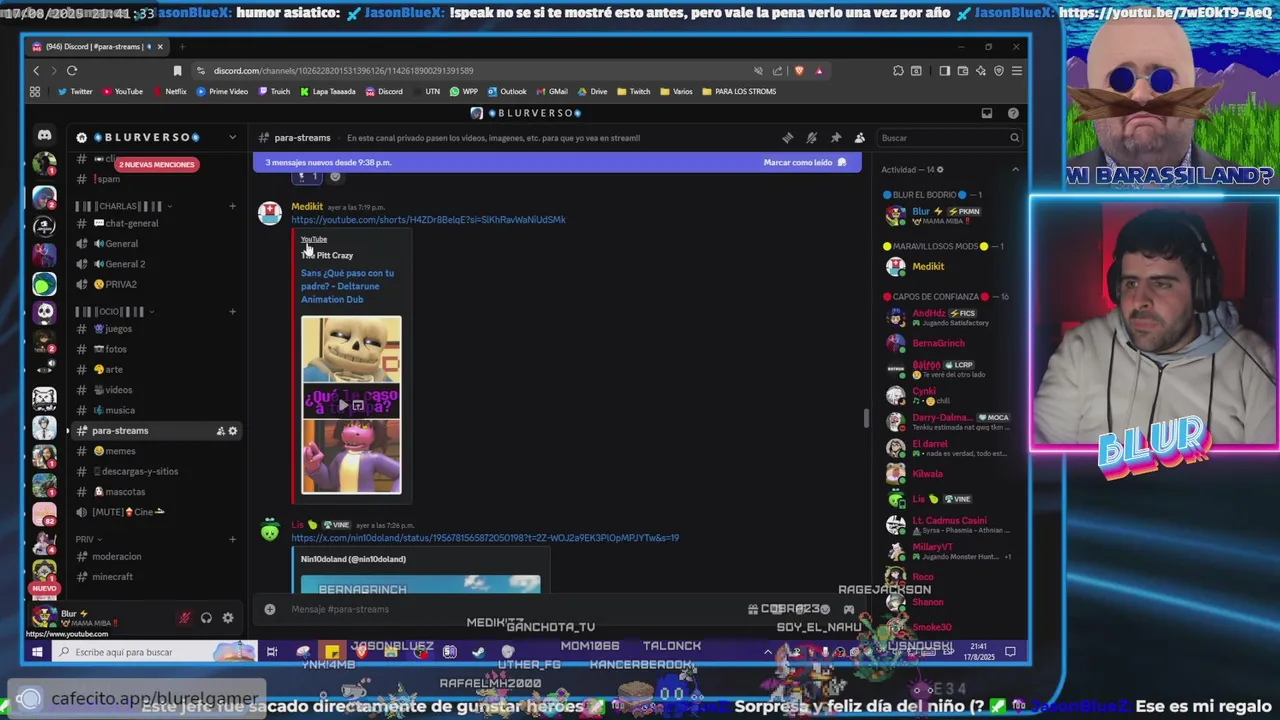The height and width of the screenshot is (720, 1280).
Task: Edit para-streams channel settings gear
Action: 233,431
